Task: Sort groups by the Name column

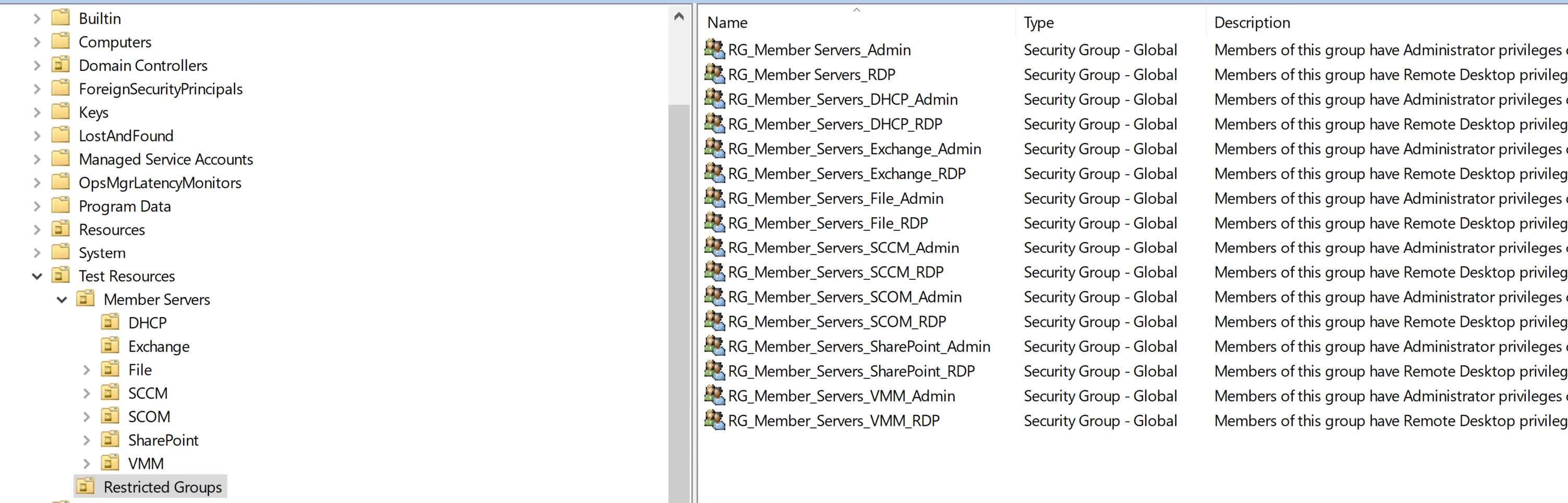Action: pyautogui.click(x=727, y=22)
